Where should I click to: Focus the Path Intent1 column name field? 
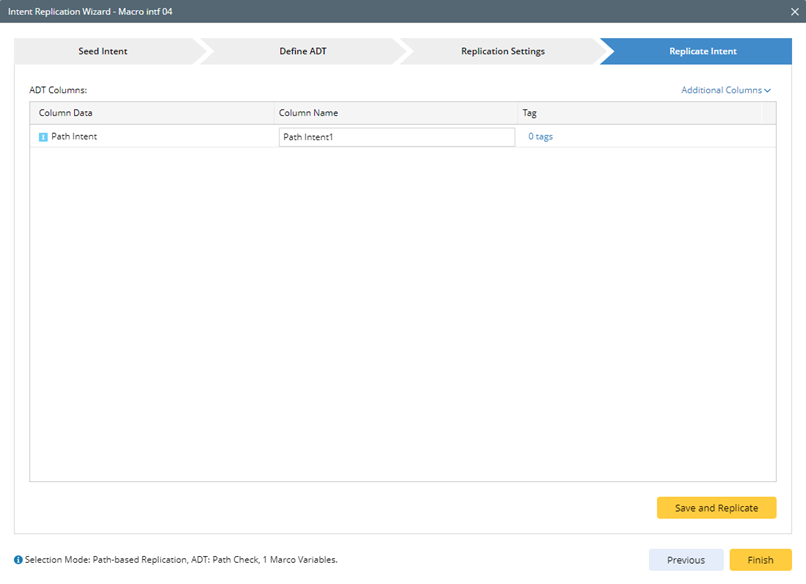click(396, 137)
